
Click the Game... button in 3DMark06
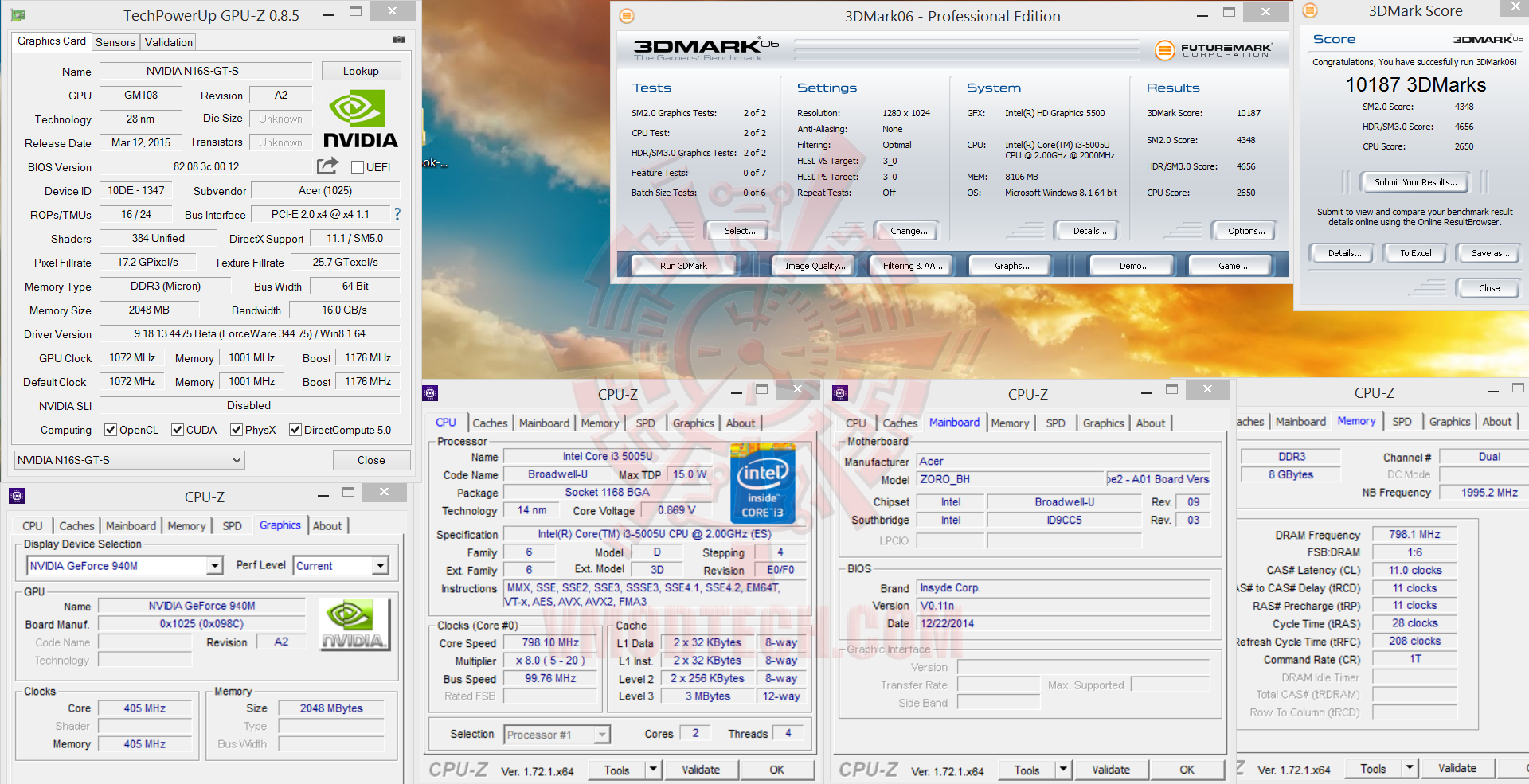(1233, 266)
